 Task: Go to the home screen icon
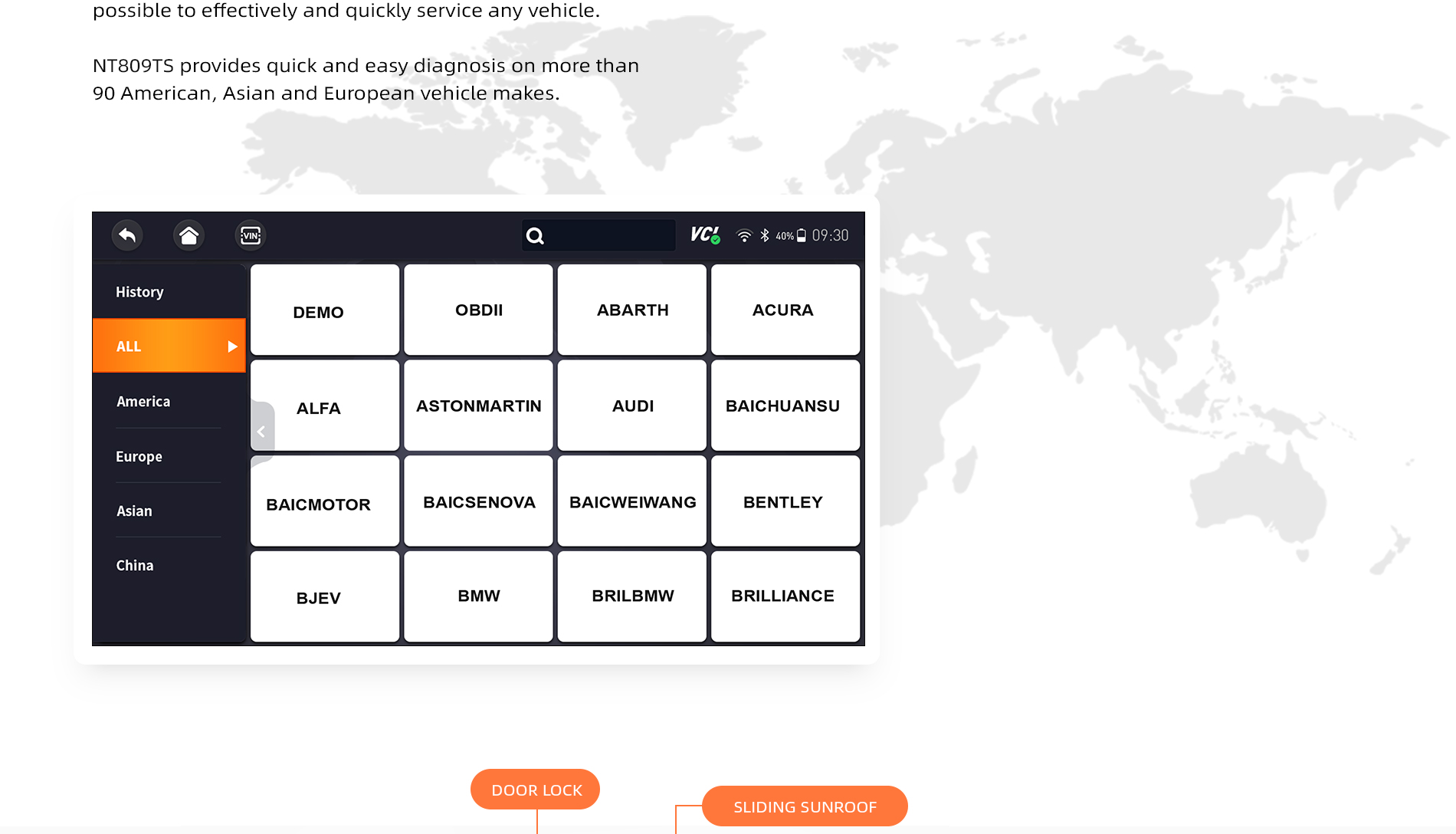pyautogui.click(x=189, y=235)
